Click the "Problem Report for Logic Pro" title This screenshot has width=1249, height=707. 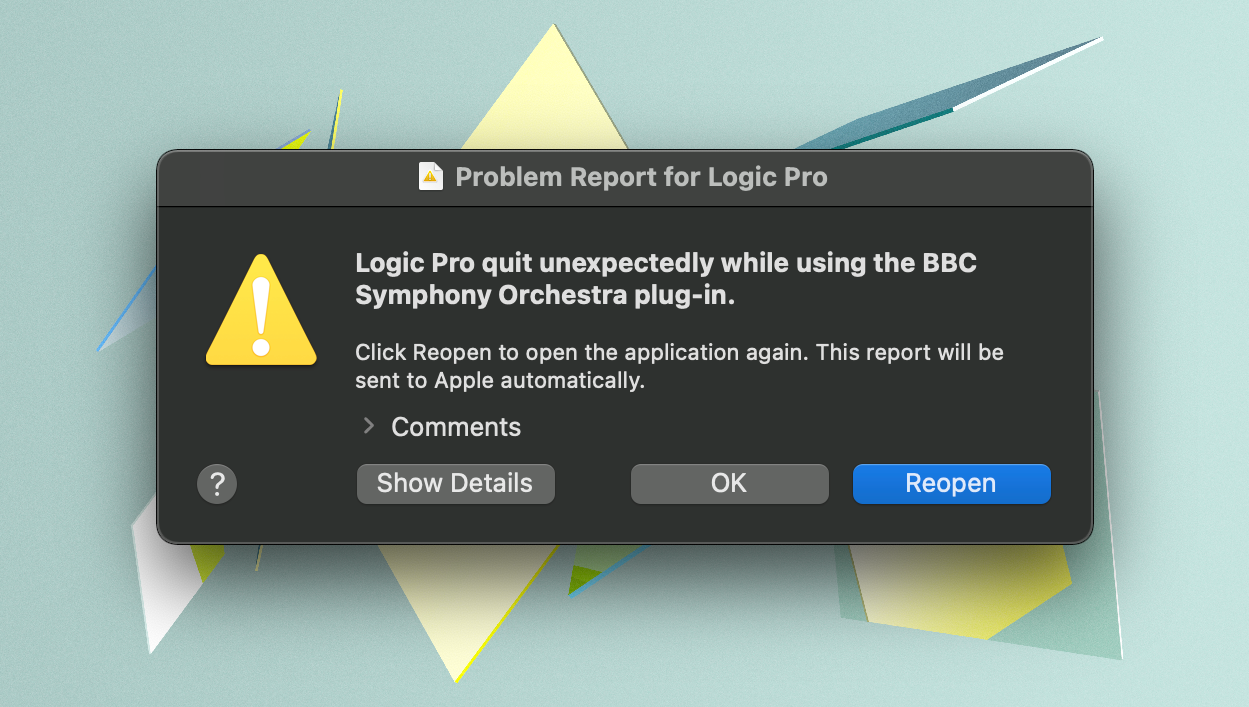pos(641,177)
